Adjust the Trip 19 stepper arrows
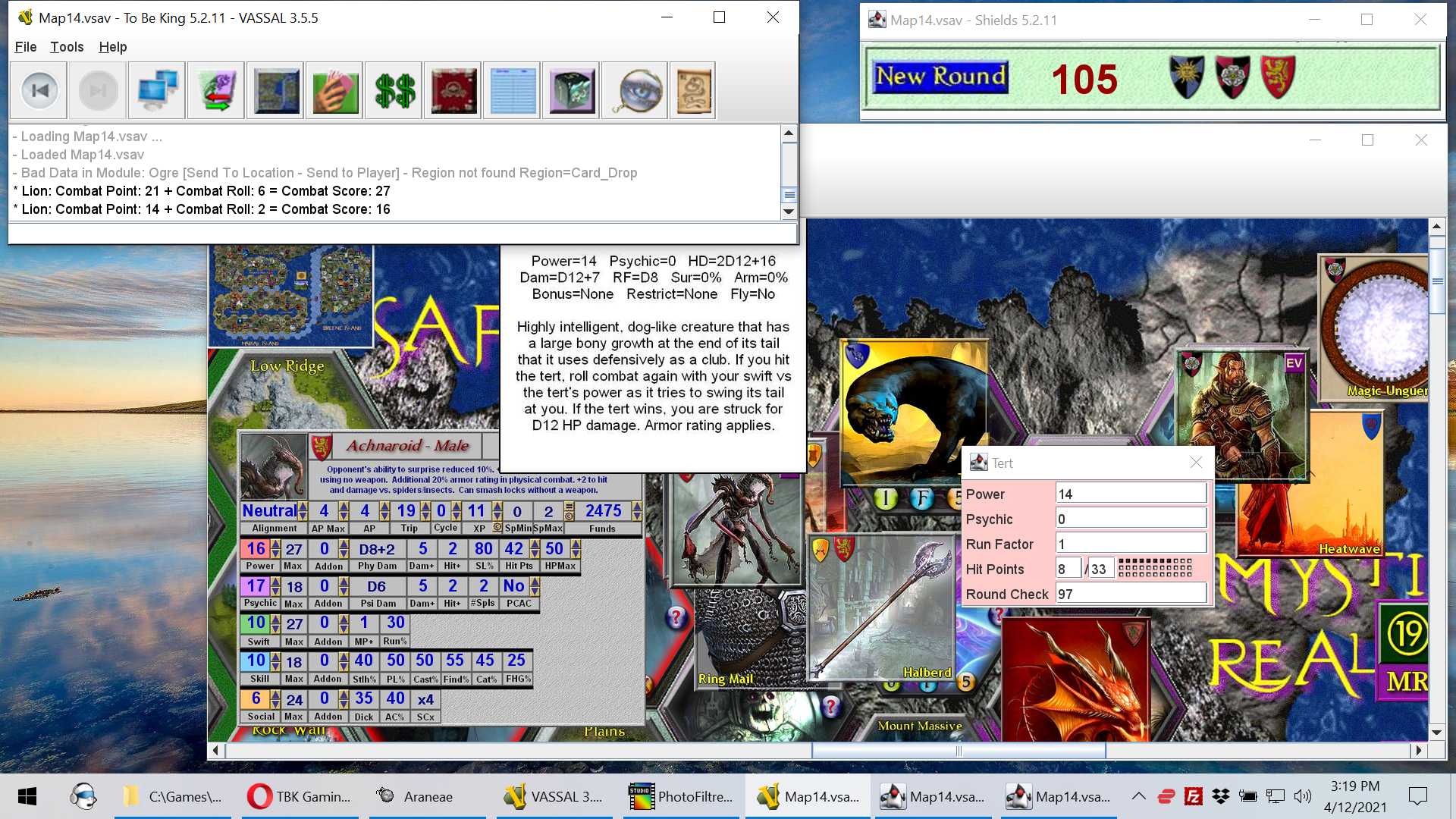Screen dimensions: 1456x819 point(425,511)
